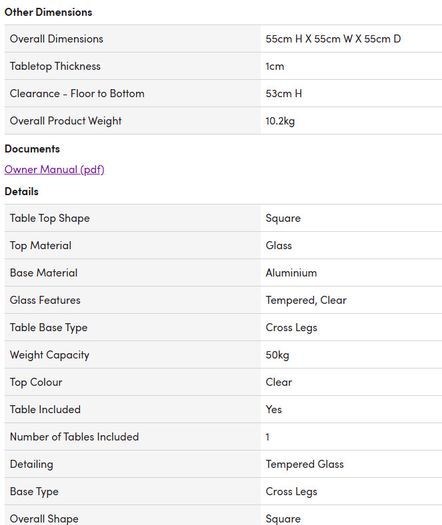
Task: Click the Tabletop Thickness row label
Action: point(55,66)
